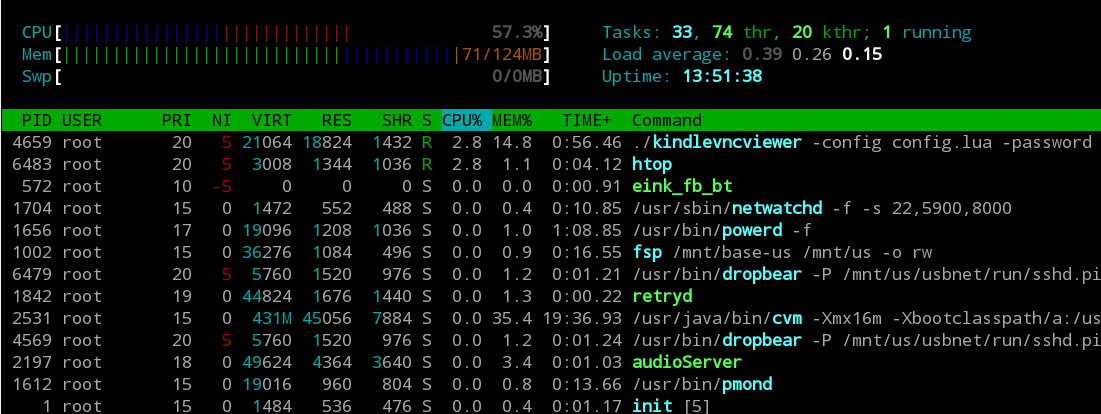Screen dimensions: 1101x414
Task: Click the 0/0MB swap value
Action: click(x=517, y=76)
